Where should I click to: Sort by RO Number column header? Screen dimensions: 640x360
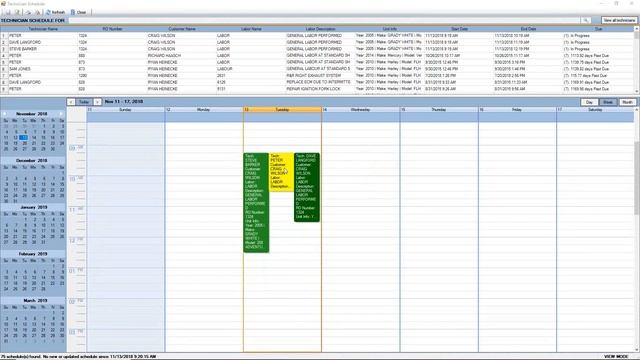click(x=112, y=29)
